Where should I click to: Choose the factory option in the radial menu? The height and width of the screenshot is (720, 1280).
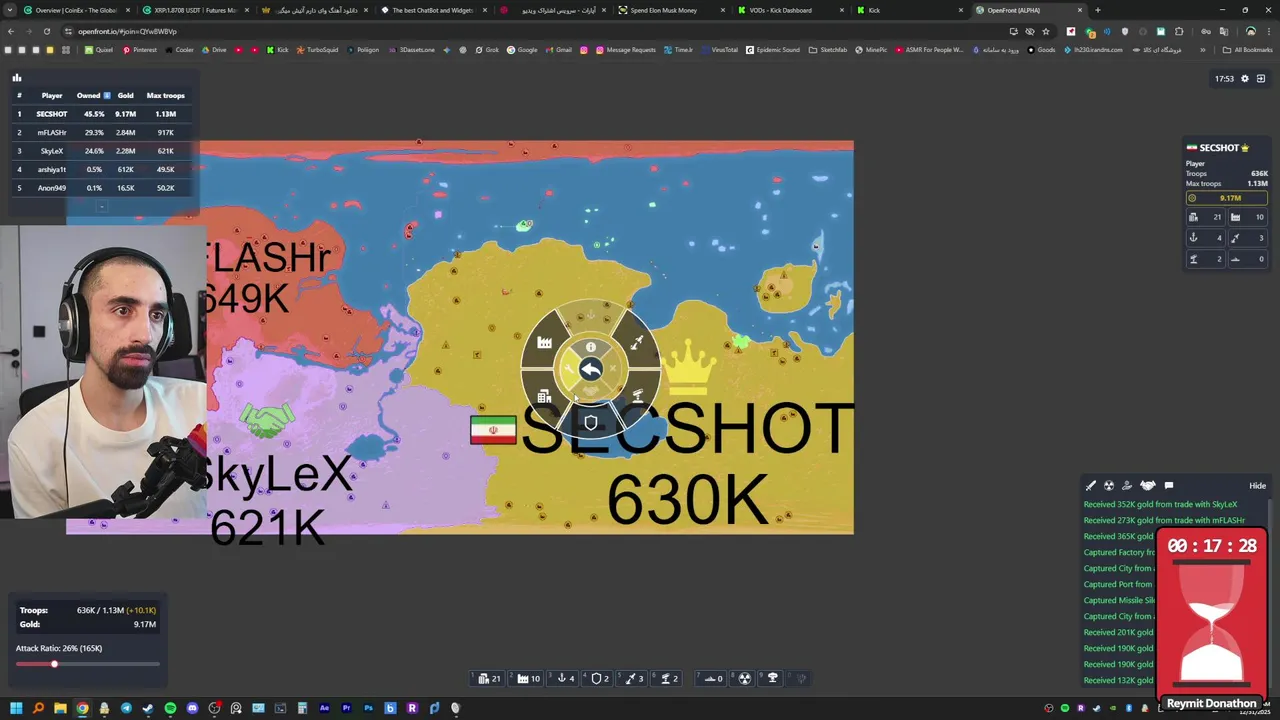[544, 343]
